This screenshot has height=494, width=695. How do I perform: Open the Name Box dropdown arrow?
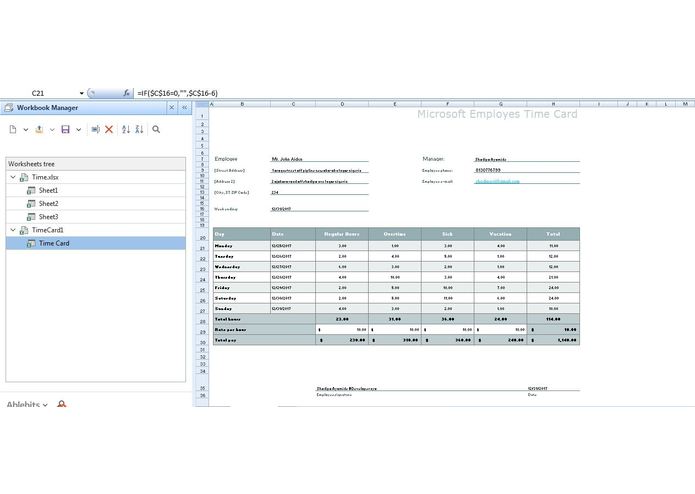(82, 93)
